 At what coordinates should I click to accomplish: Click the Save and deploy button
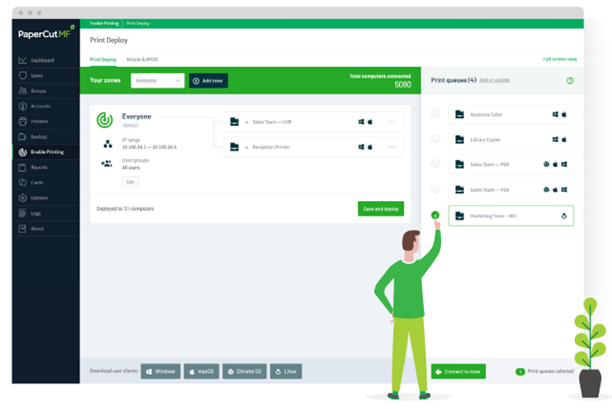tap(380, 208)
